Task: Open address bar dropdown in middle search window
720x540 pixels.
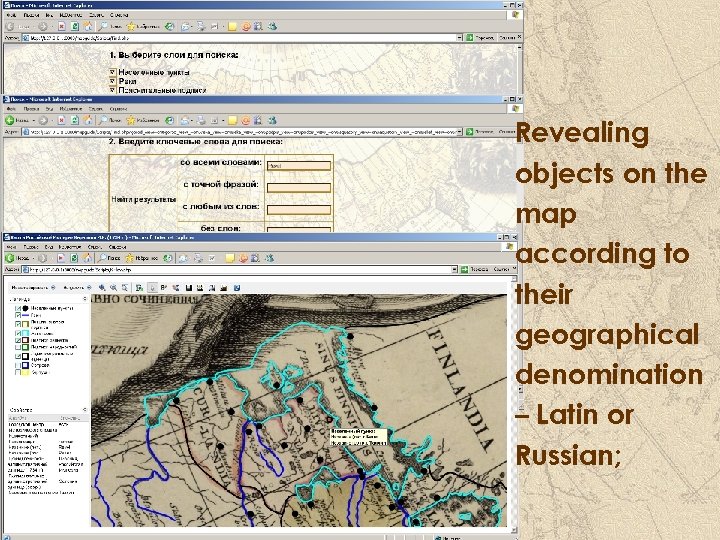Action: [x=459, y=132]
